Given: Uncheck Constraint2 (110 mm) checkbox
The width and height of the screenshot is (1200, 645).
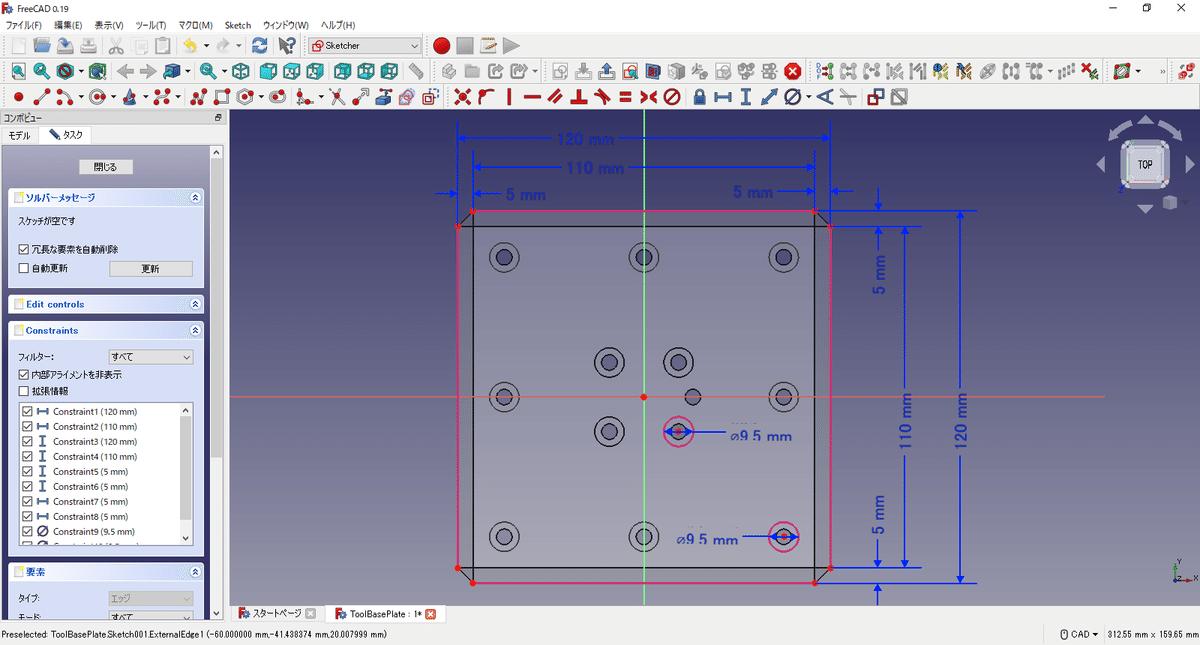Looking at the screenshot, I should (x=28, y=427).
